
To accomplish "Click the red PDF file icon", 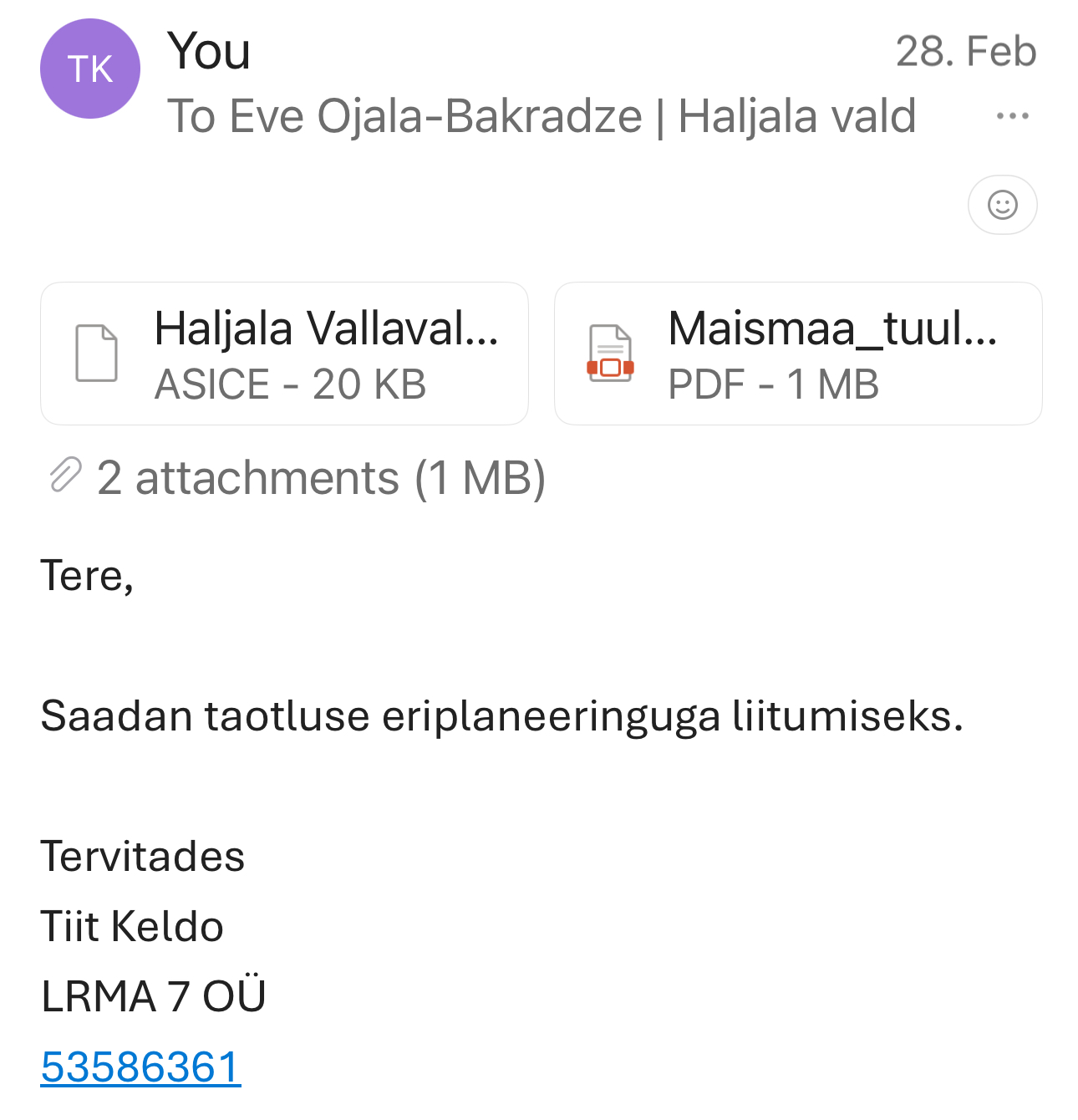I will tap(611, 353).
